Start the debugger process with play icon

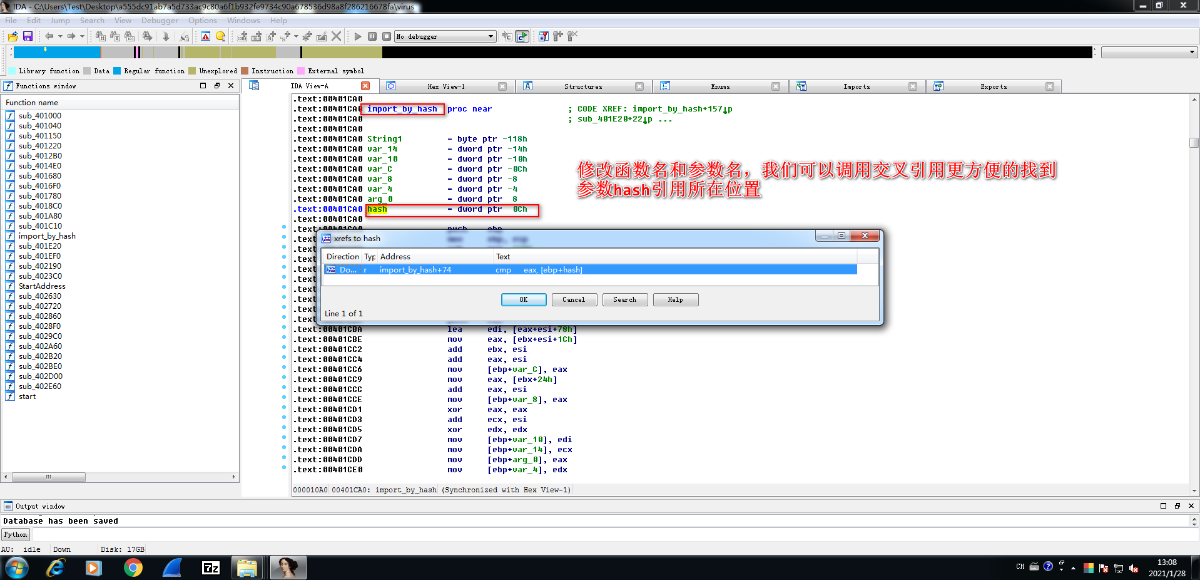[x=358, y=36]
